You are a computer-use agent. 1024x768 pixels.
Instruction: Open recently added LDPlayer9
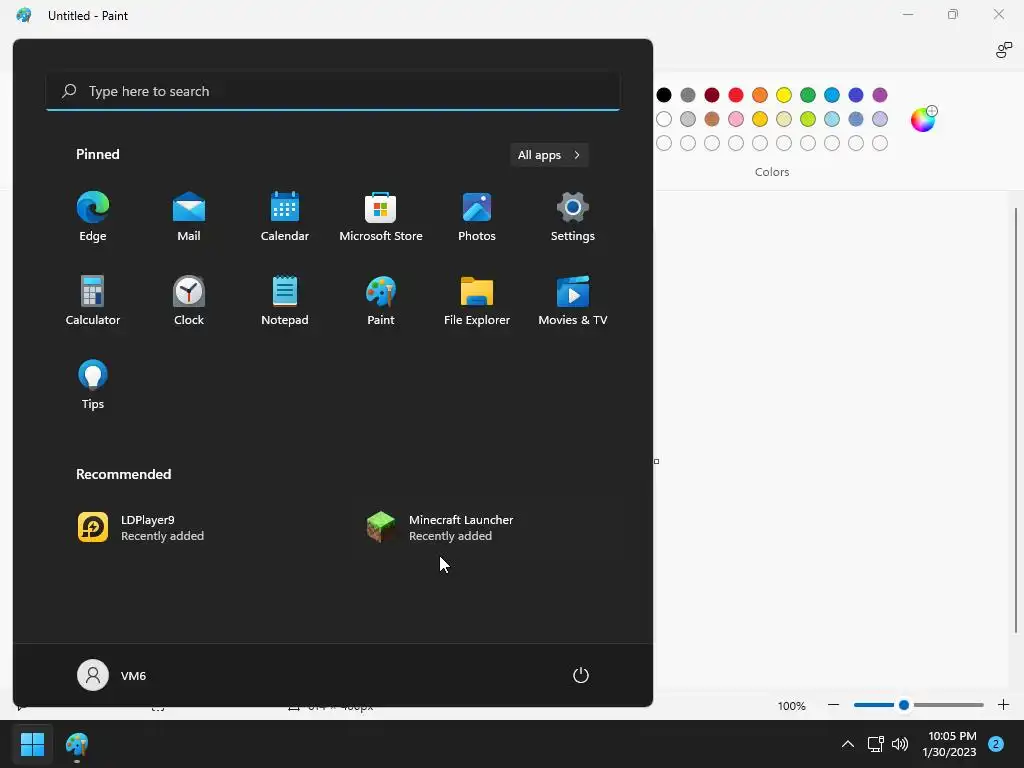pos(200,528)
